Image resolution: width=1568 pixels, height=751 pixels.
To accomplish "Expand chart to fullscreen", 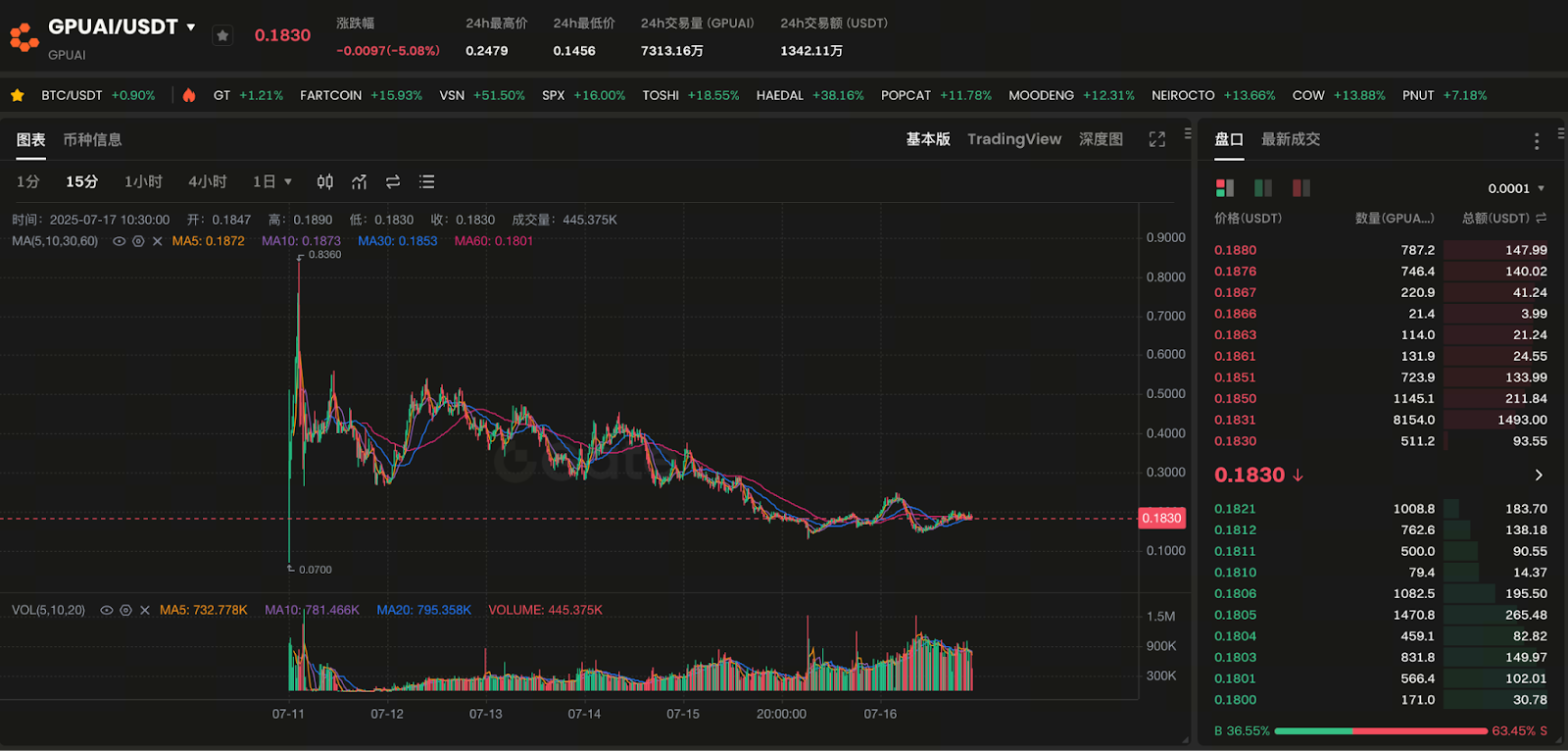I will coord(1157,139).
